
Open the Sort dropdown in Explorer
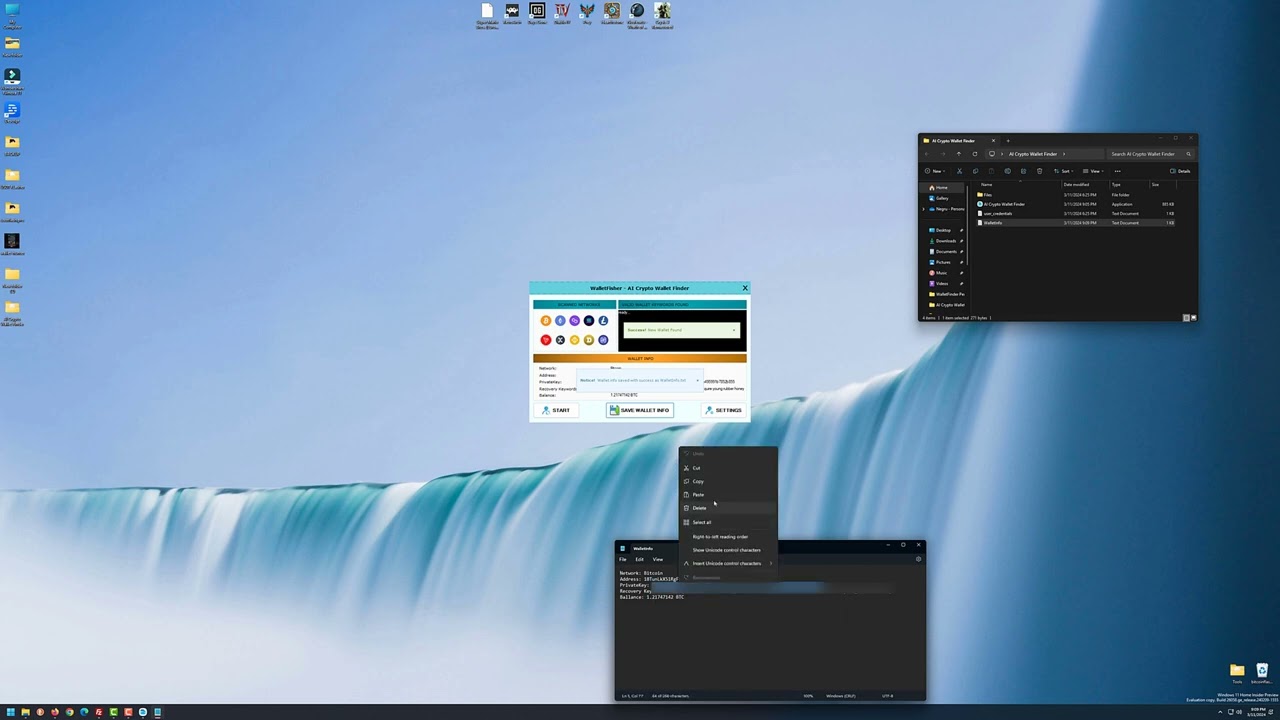[x=1064, y=171]
